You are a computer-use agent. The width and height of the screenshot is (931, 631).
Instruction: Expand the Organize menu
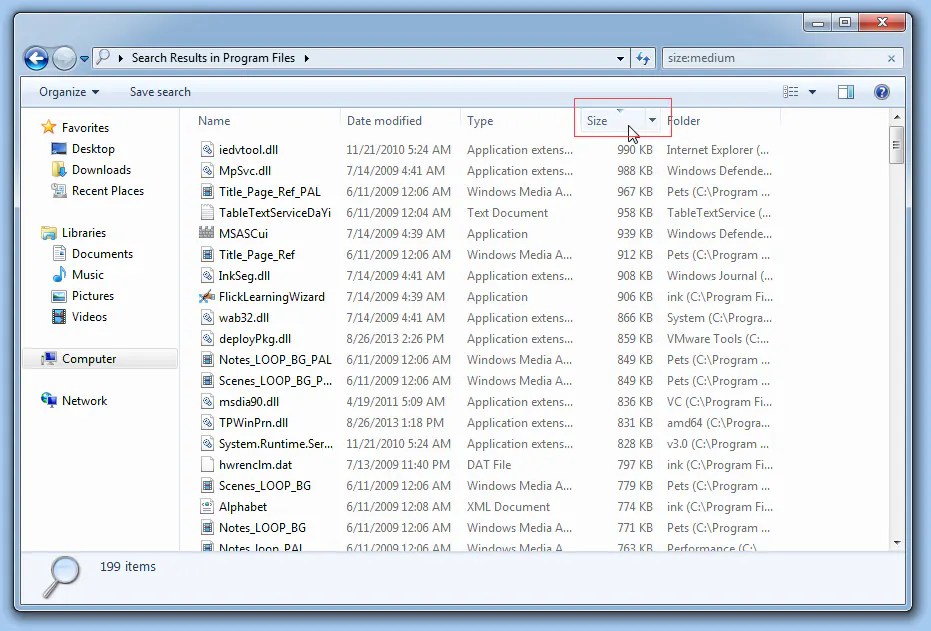pyautogui.click(x=66, y=91)
